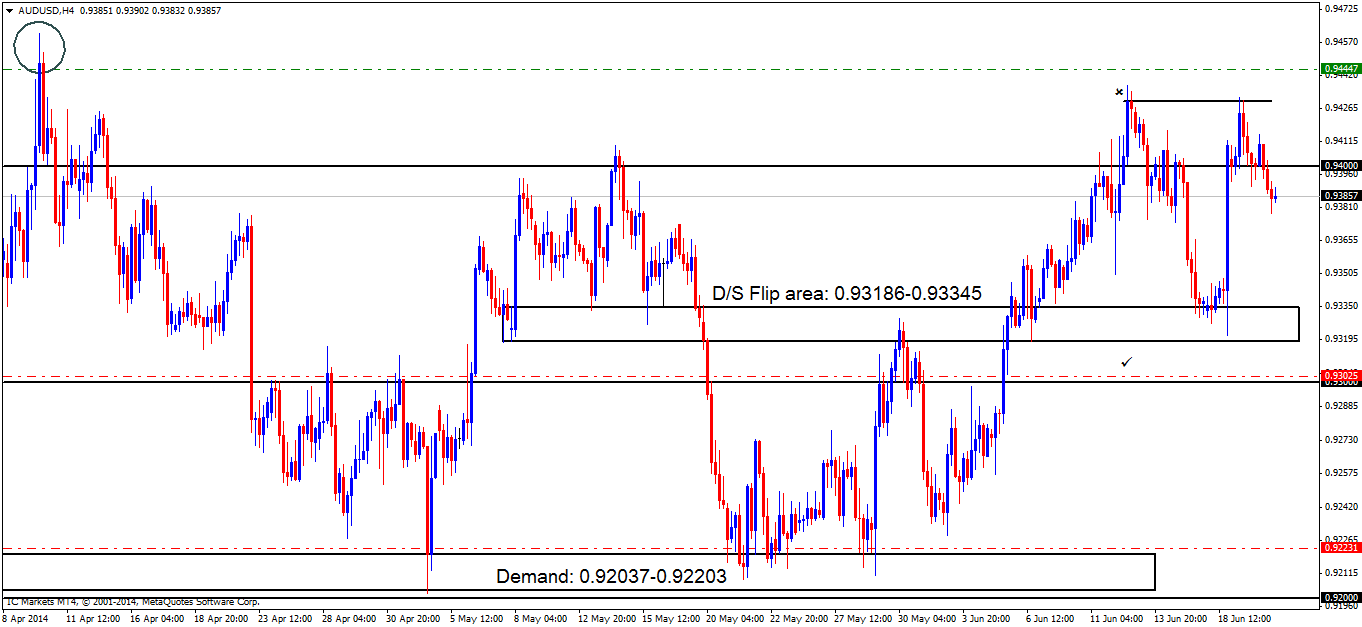The height and width of the screenshot is (627, 1362).
Task: Click the '12 May 20:00' time label
Action: 607,618
